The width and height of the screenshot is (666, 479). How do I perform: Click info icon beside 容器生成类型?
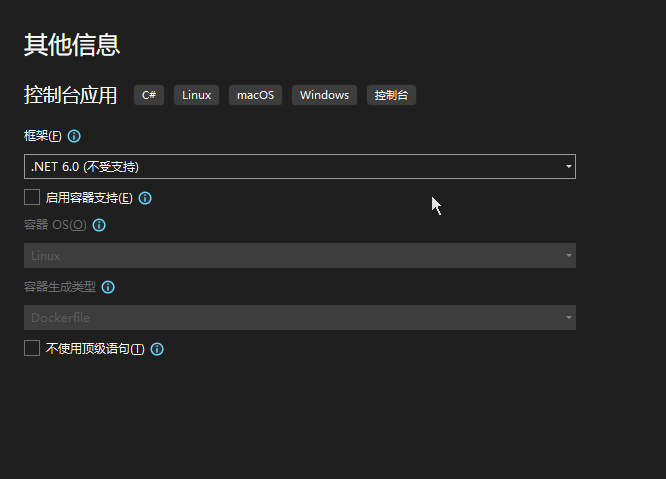click(x=108, y=287)
